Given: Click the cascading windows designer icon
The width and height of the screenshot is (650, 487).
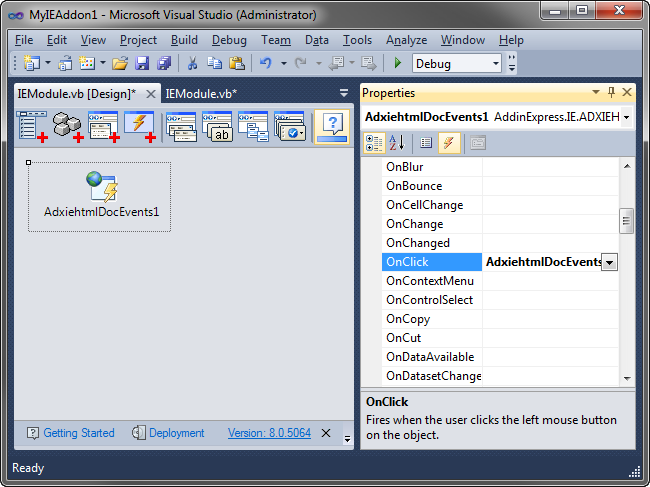Looking at the screenshot, I should pos(253,127).
